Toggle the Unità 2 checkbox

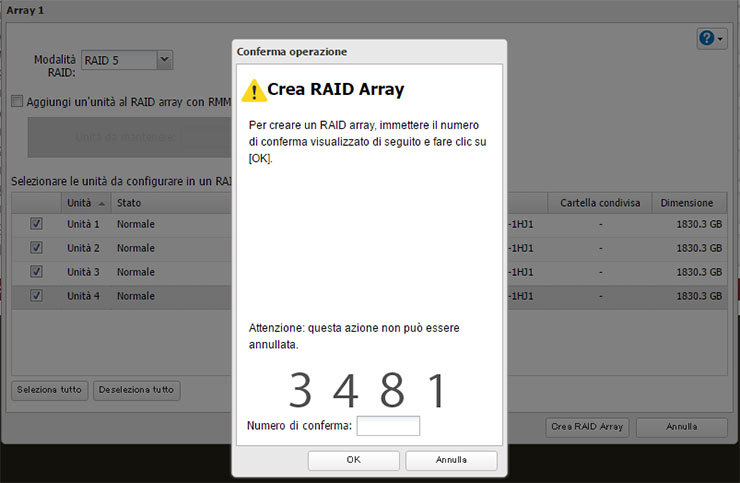click(x=37, y=248)
